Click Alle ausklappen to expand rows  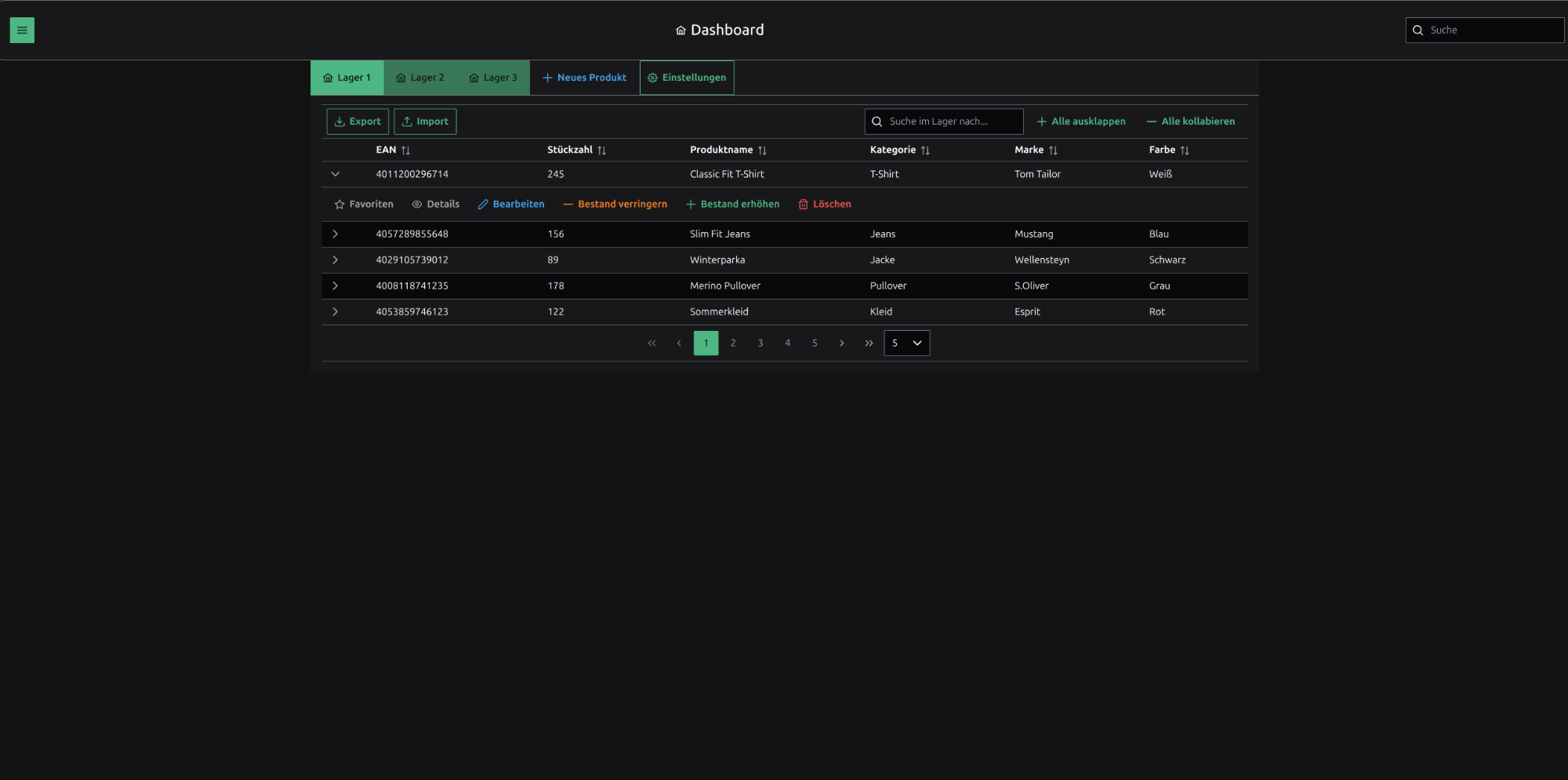point(1080,122)
